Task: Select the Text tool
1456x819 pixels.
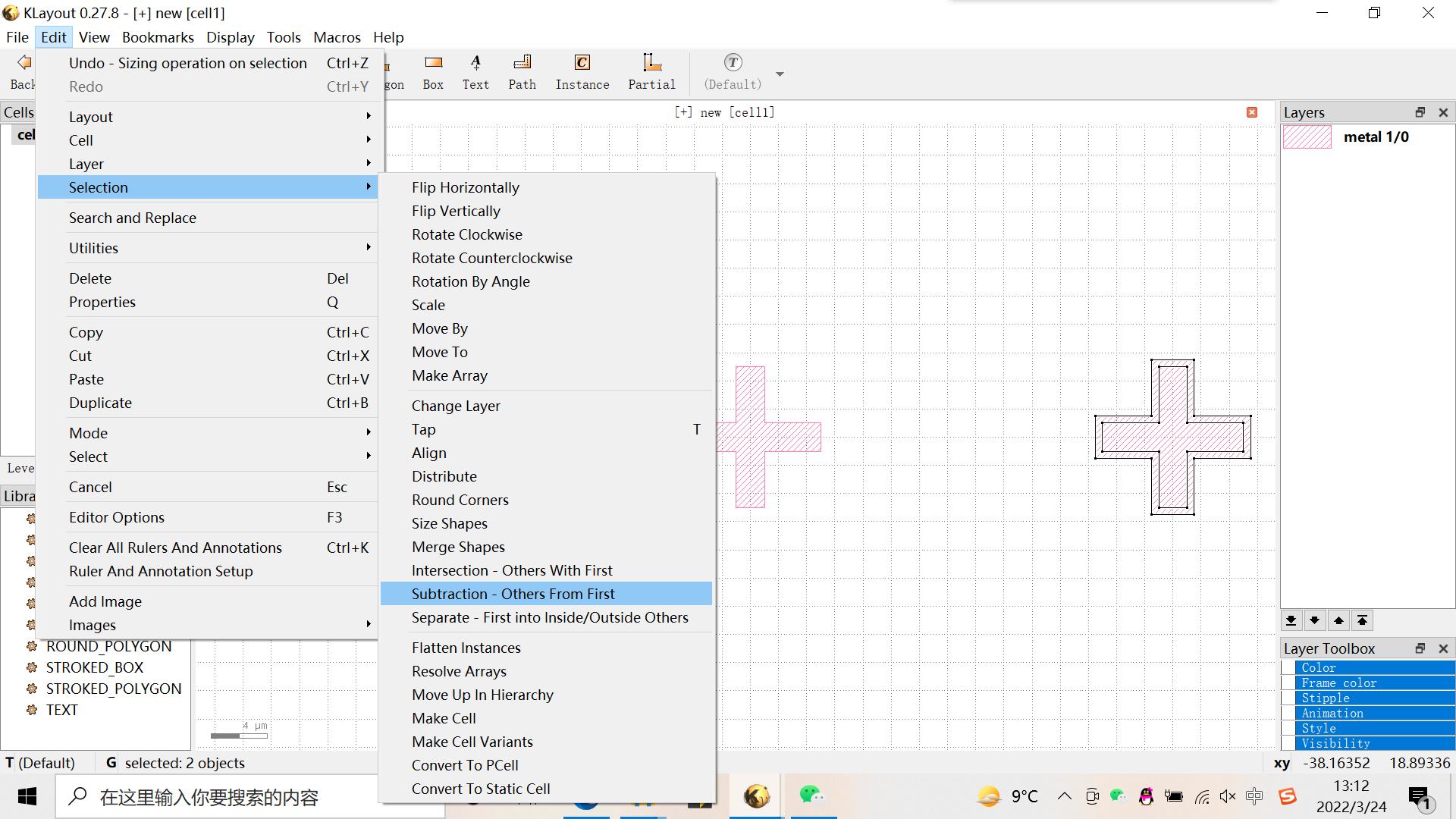Action: (x=475, y=71)
